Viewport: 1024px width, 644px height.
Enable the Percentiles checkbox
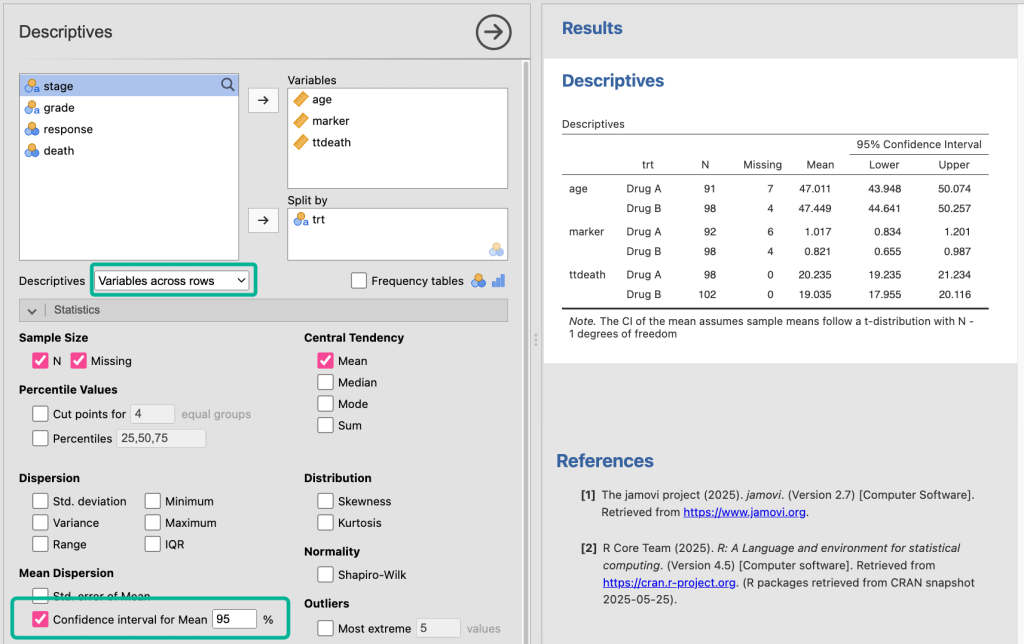point(40,438)
